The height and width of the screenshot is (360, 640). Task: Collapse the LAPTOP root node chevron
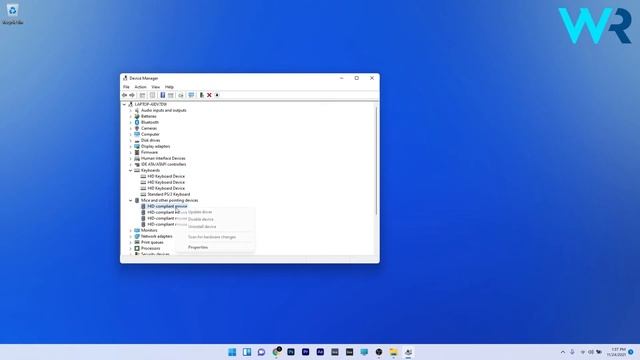124,104
